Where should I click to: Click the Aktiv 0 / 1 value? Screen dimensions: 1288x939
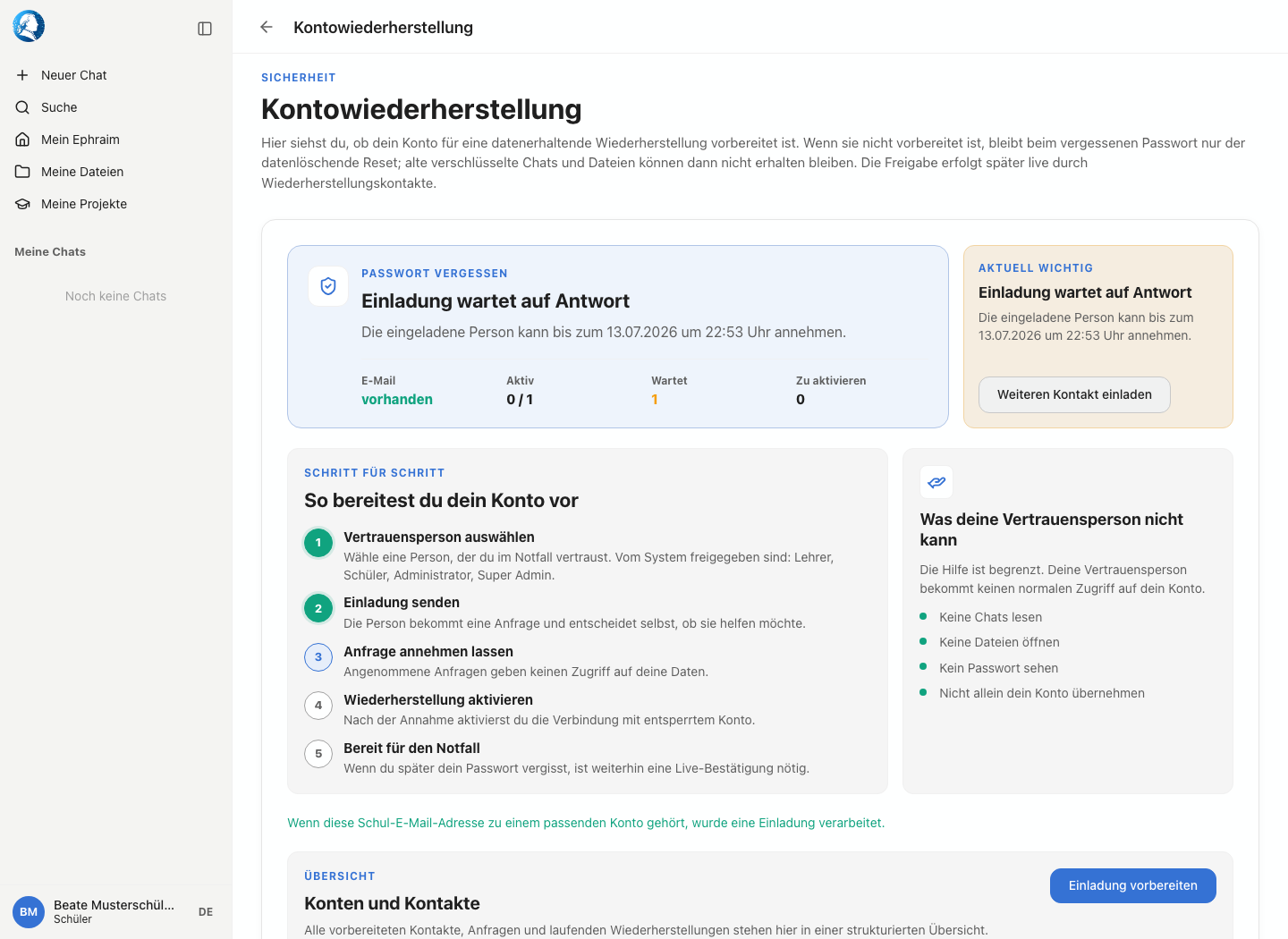coord(520,400)
